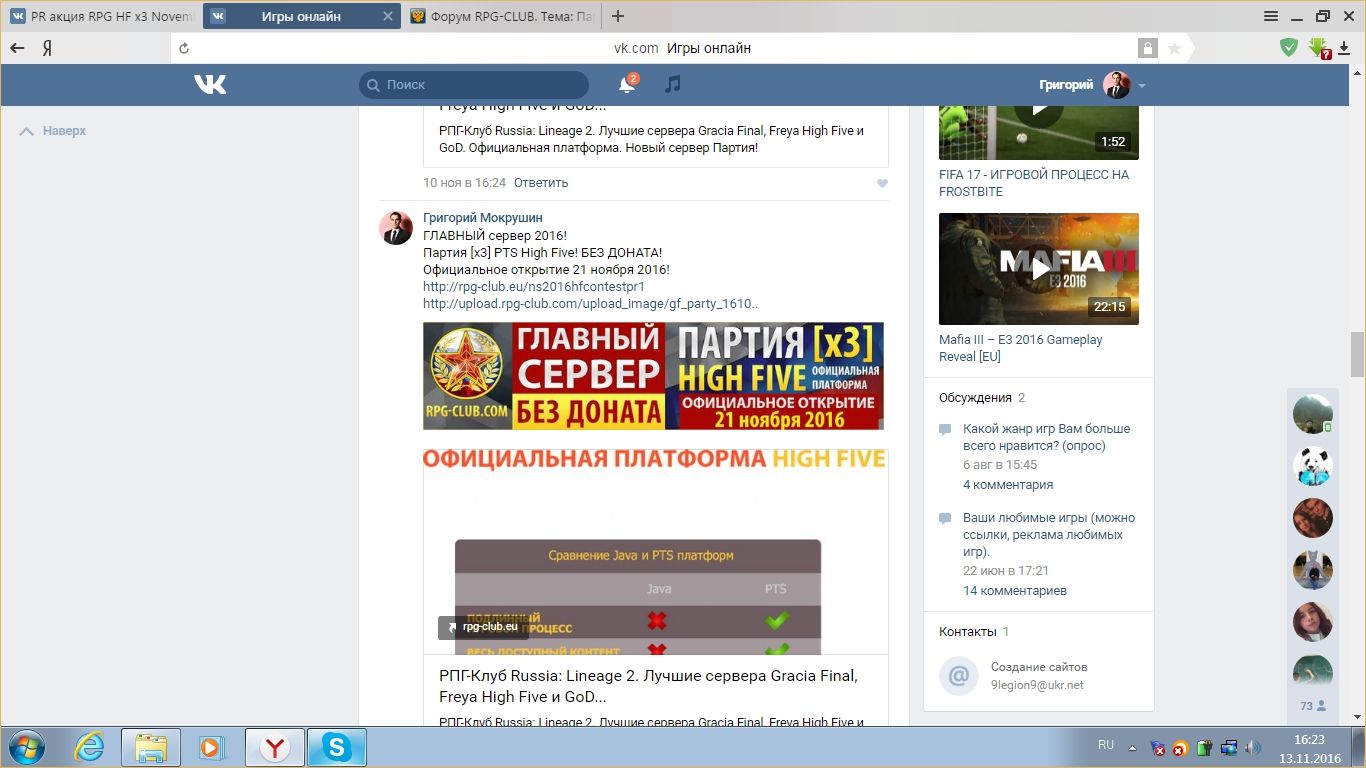The width and height of the screenshot is (1366, 768).
Task: Open the Григорий Мокрушин author name link
Action: (x=483, y=218)
